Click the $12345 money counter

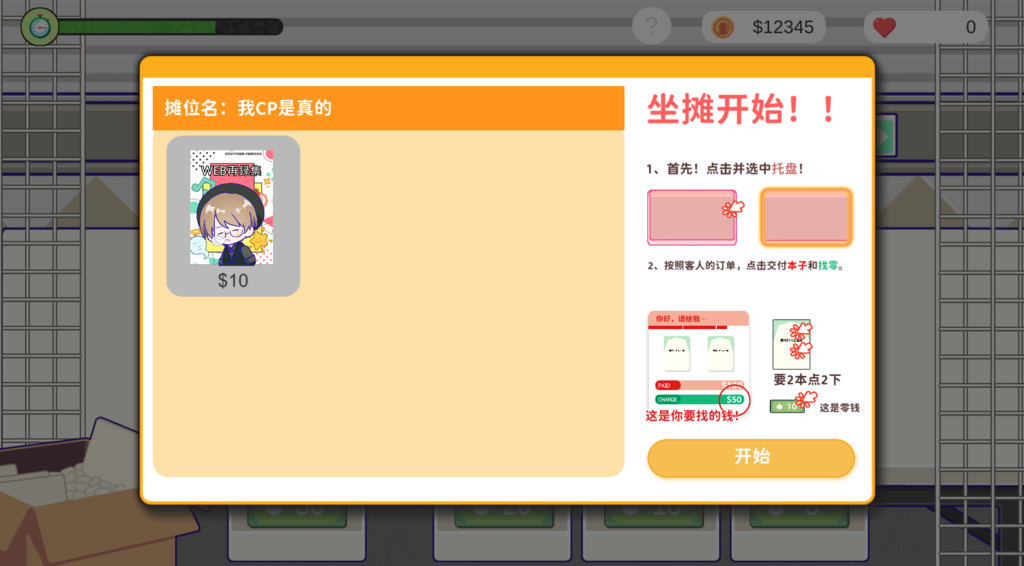(x=782, y=27)
